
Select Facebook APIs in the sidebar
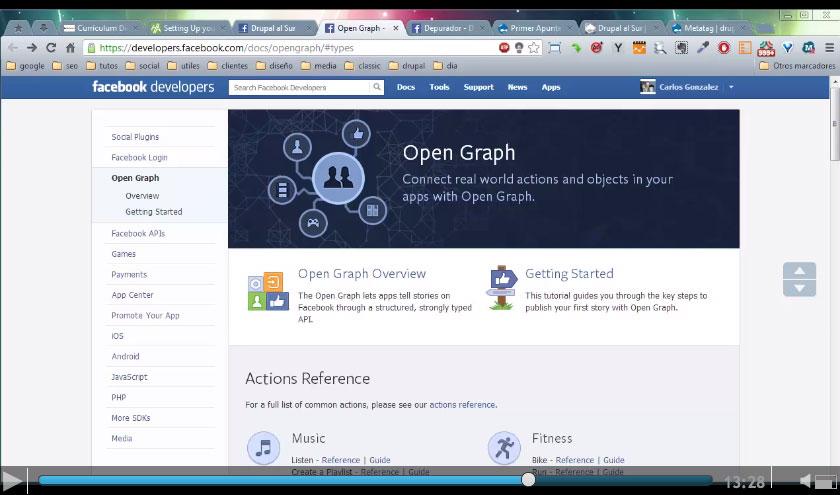pyautogui.click(x=138, y=233)
